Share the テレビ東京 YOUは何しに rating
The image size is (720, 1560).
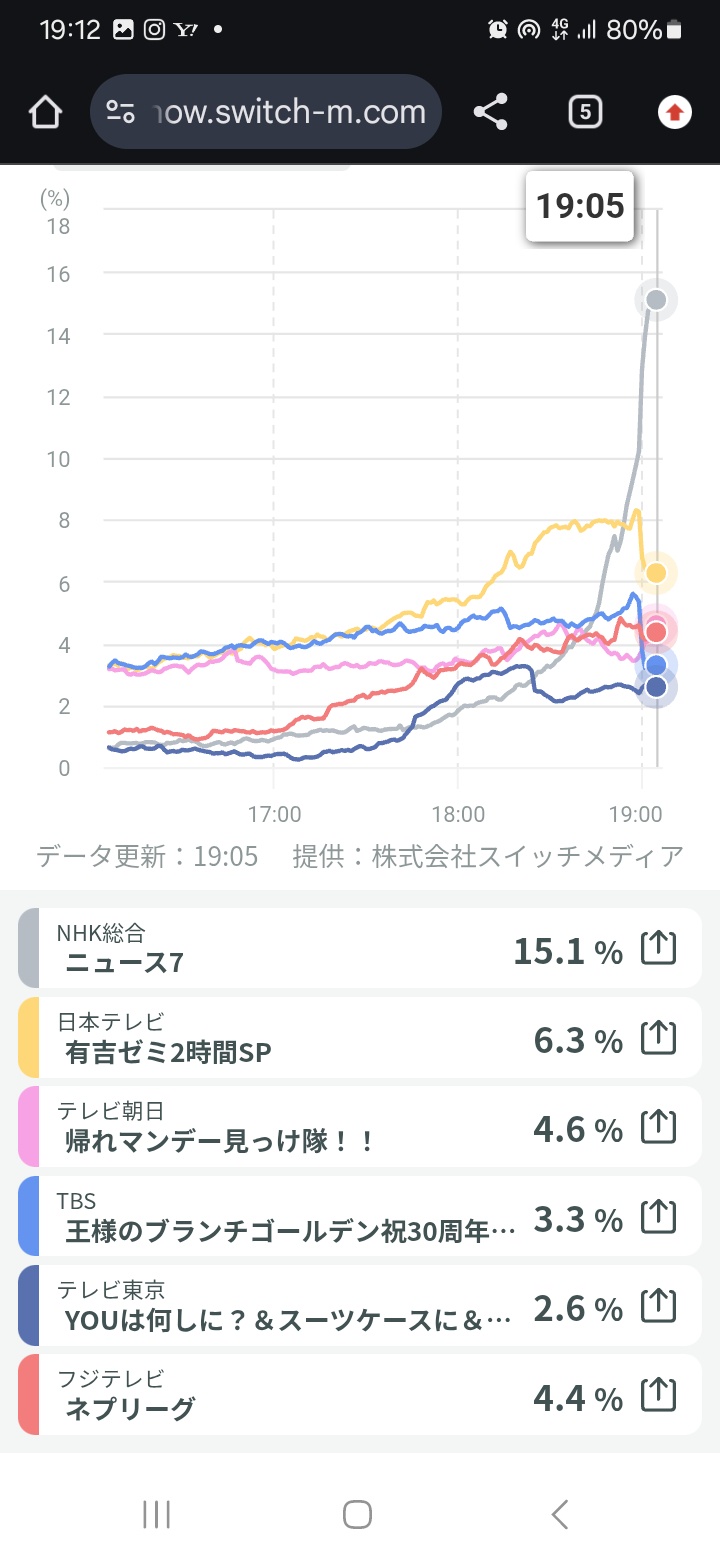pyautogui.click(x=658, y=1305)
